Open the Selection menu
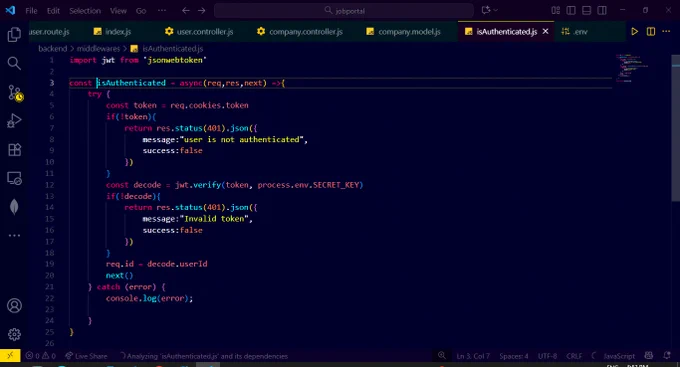The height and width of the screenshot is (367, 680). 85,11
